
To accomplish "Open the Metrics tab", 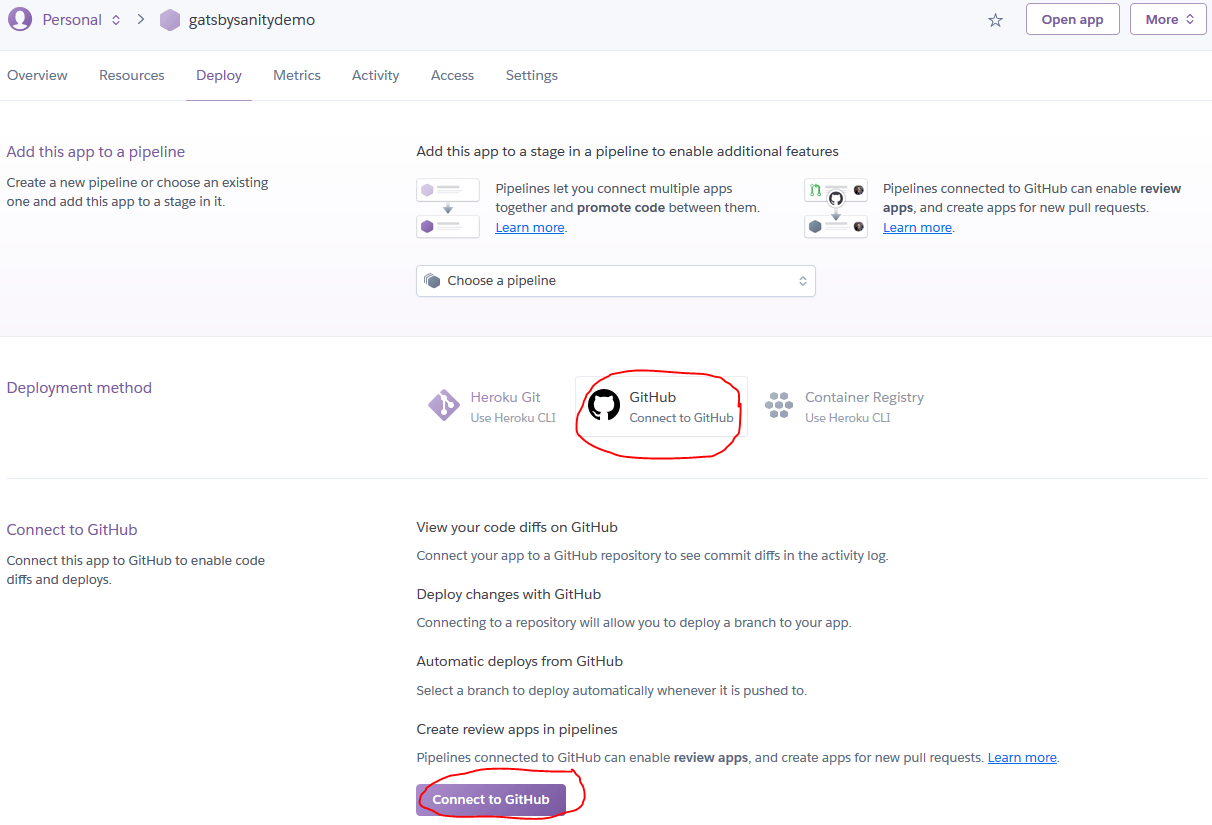I will pos(297,75).
